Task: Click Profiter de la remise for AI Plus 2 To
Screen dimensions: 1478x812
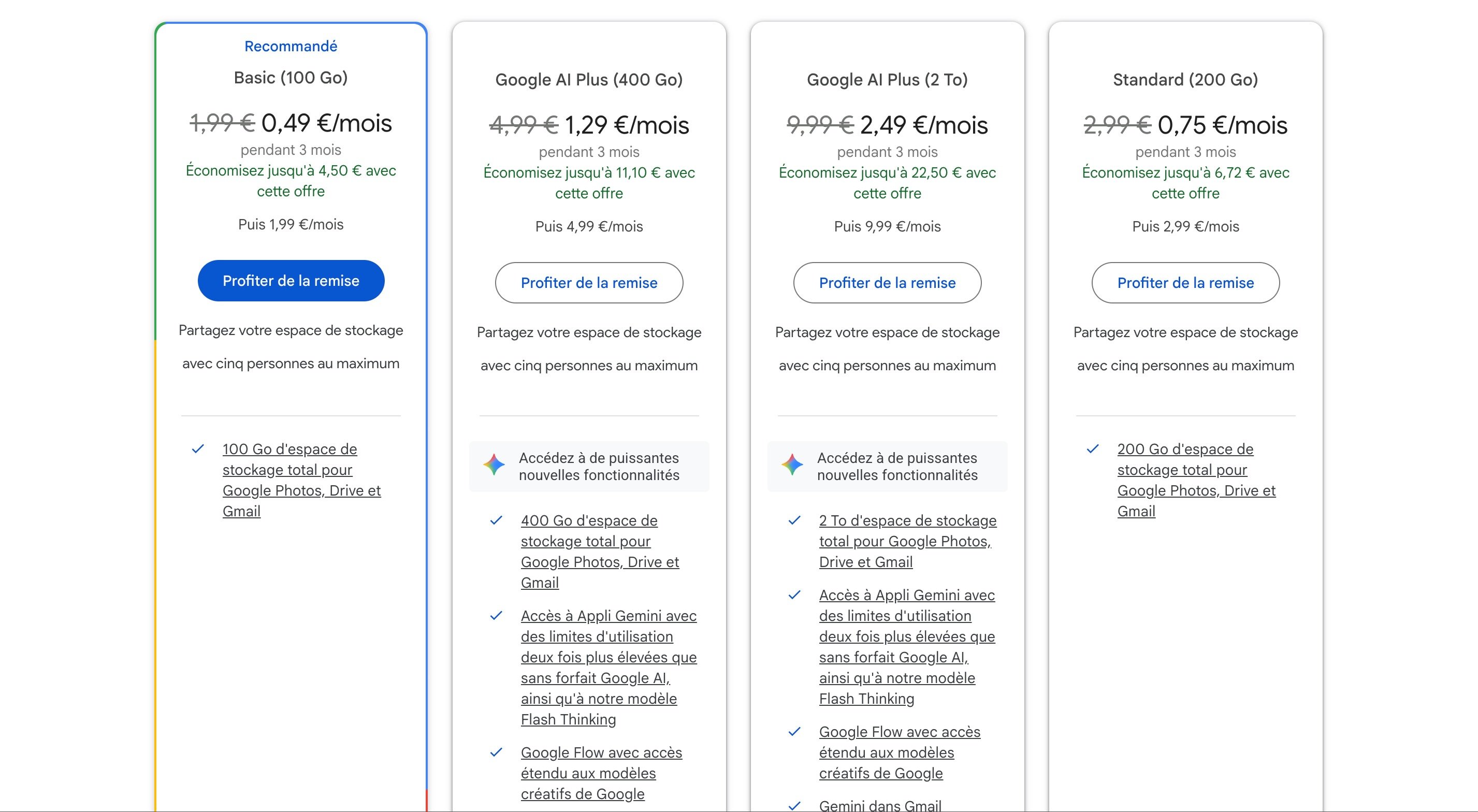Action: click(x=888, y=283)
